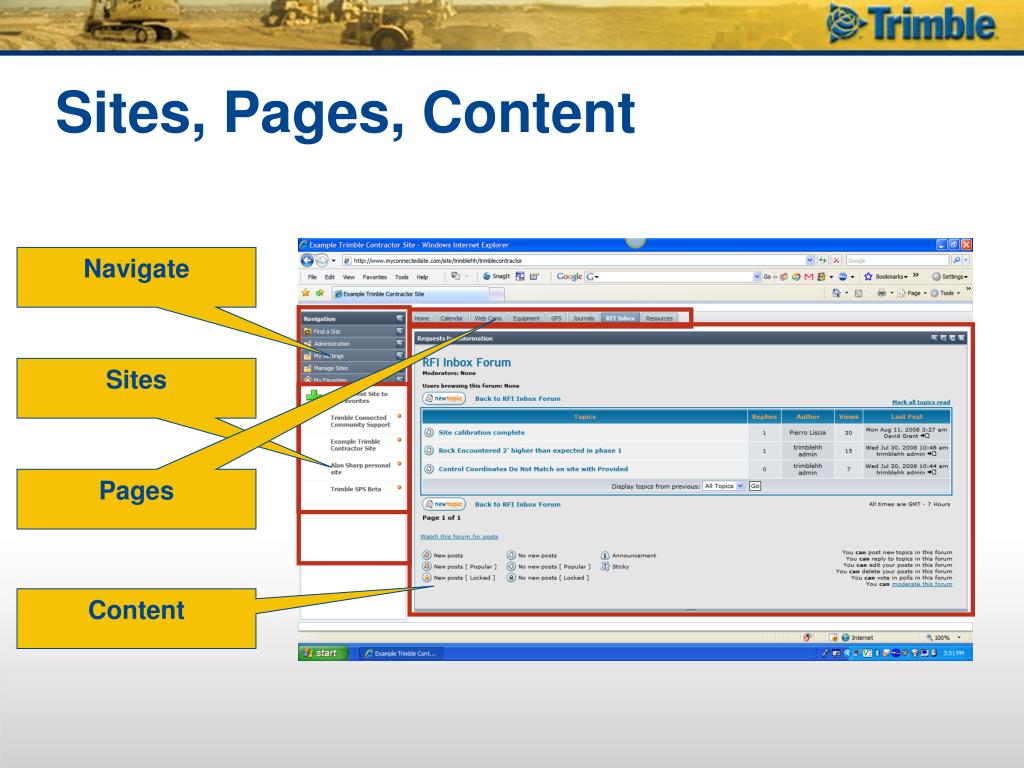Open the Google toolbar Settings dropdown
The image size is (1024, 768).
950,276
